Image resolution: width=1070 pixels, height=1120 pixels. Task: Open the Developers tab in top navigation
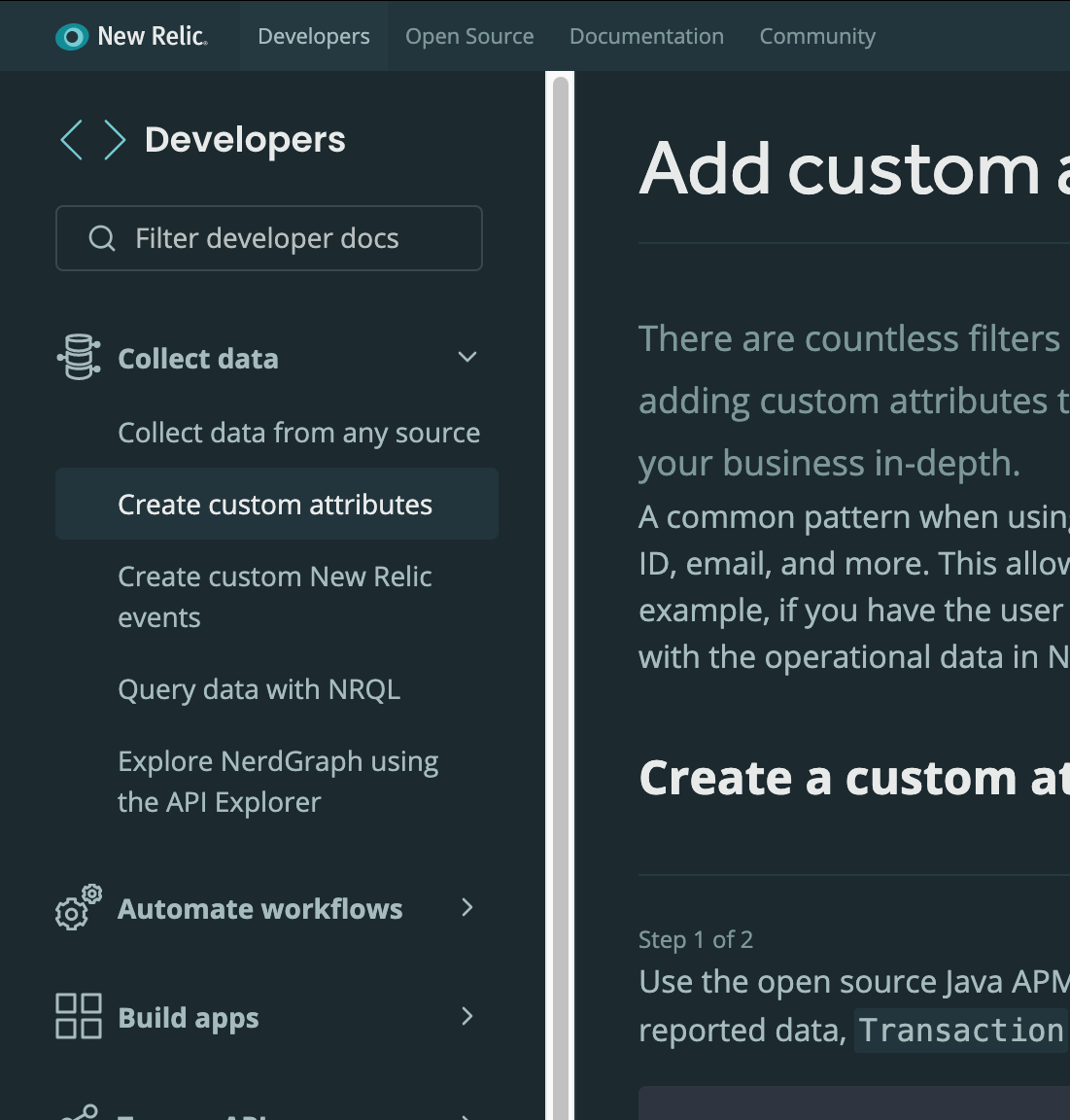tap(313, 36)
